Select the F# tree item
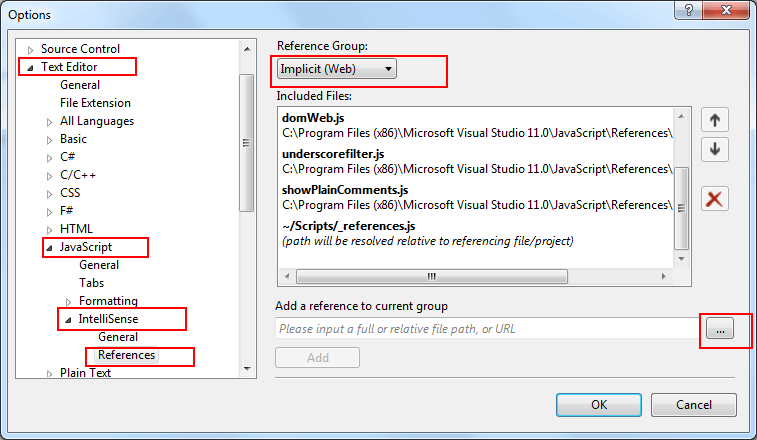Screen dimensions: 757x440 pyautogui.click(x=67, y=211)
